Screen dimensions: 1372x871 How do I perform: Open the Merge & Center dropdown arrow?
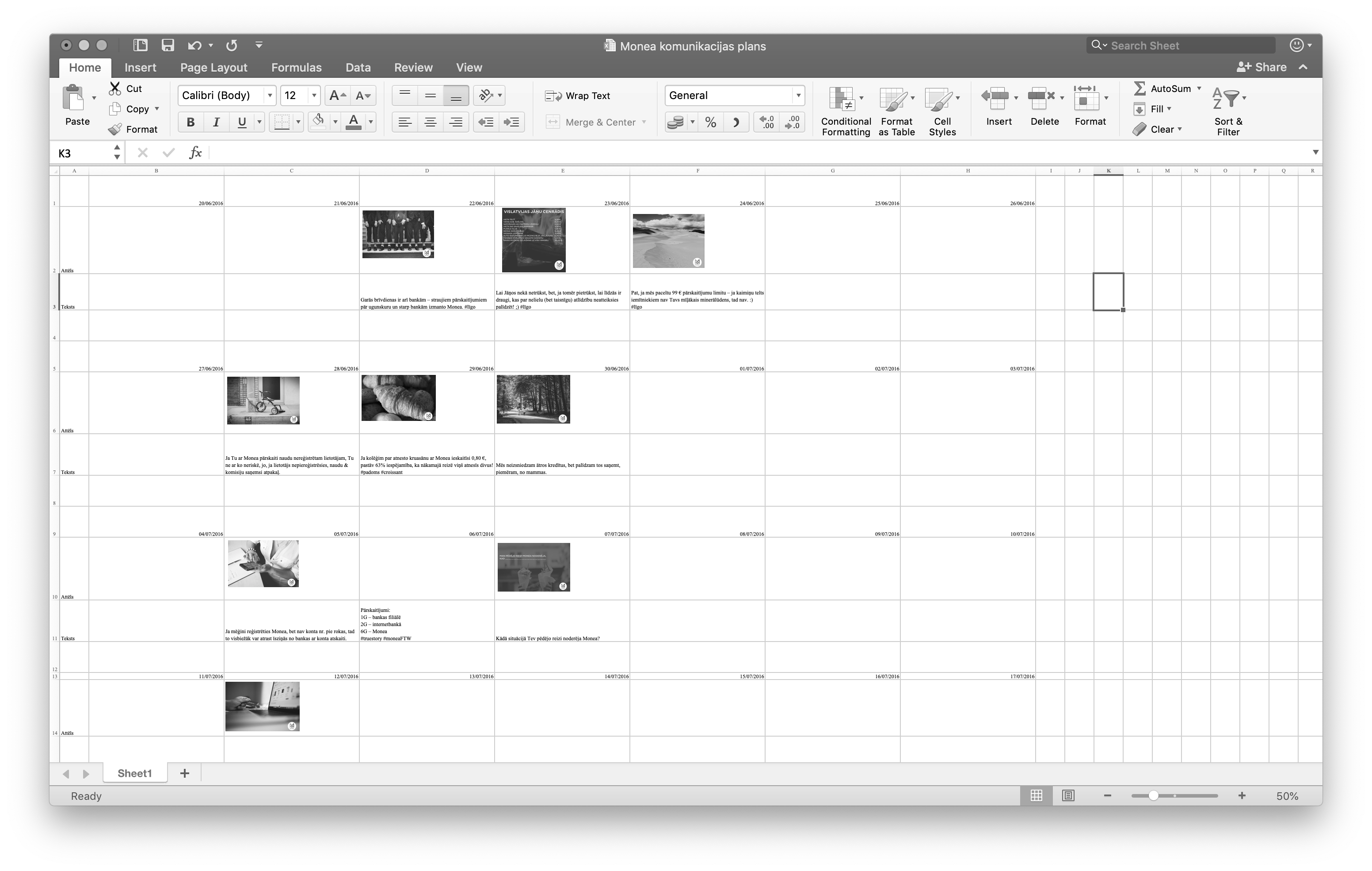644,122
